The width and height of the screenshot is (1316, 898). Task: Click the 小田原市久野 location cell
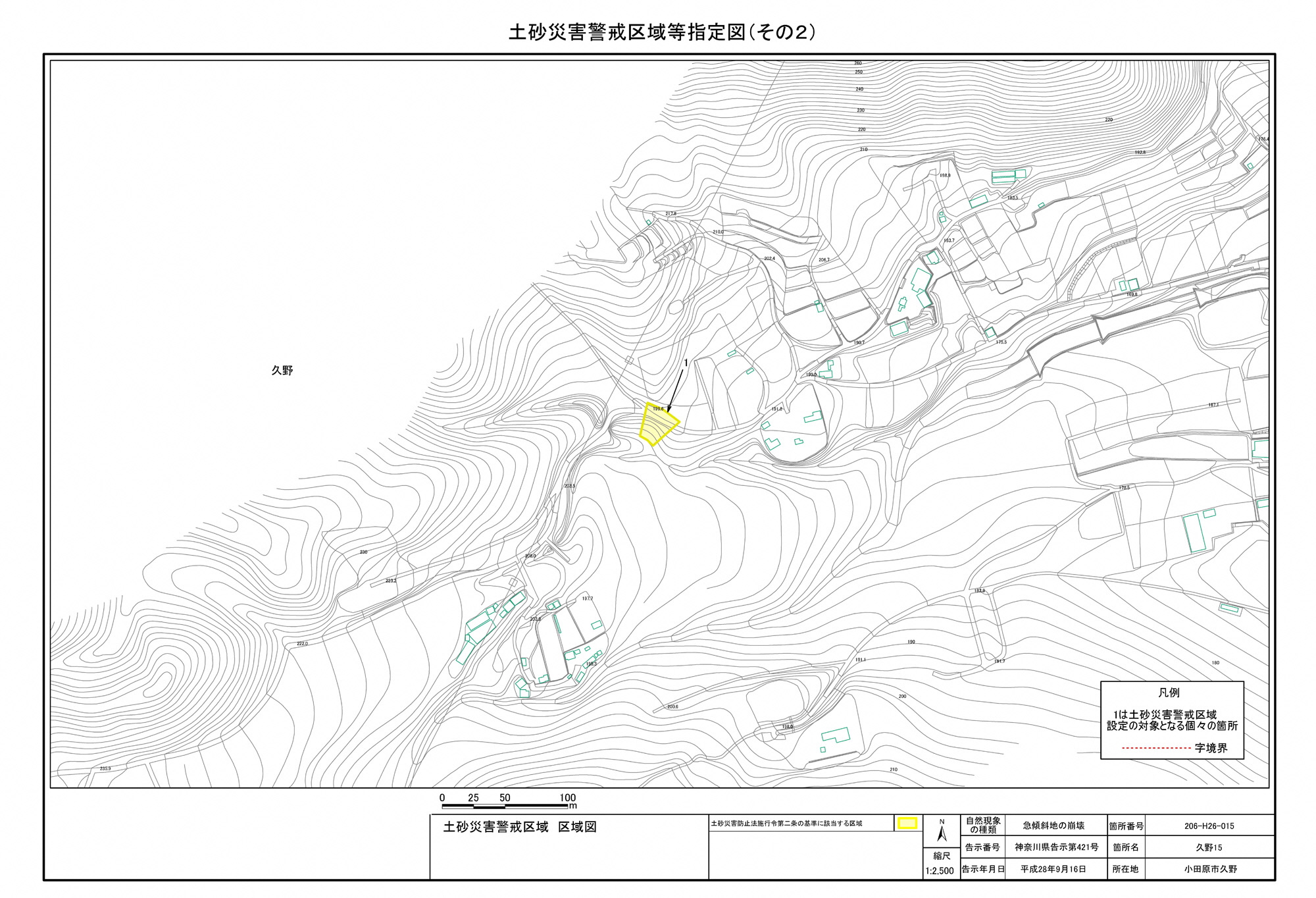(x=1210, y=869)
